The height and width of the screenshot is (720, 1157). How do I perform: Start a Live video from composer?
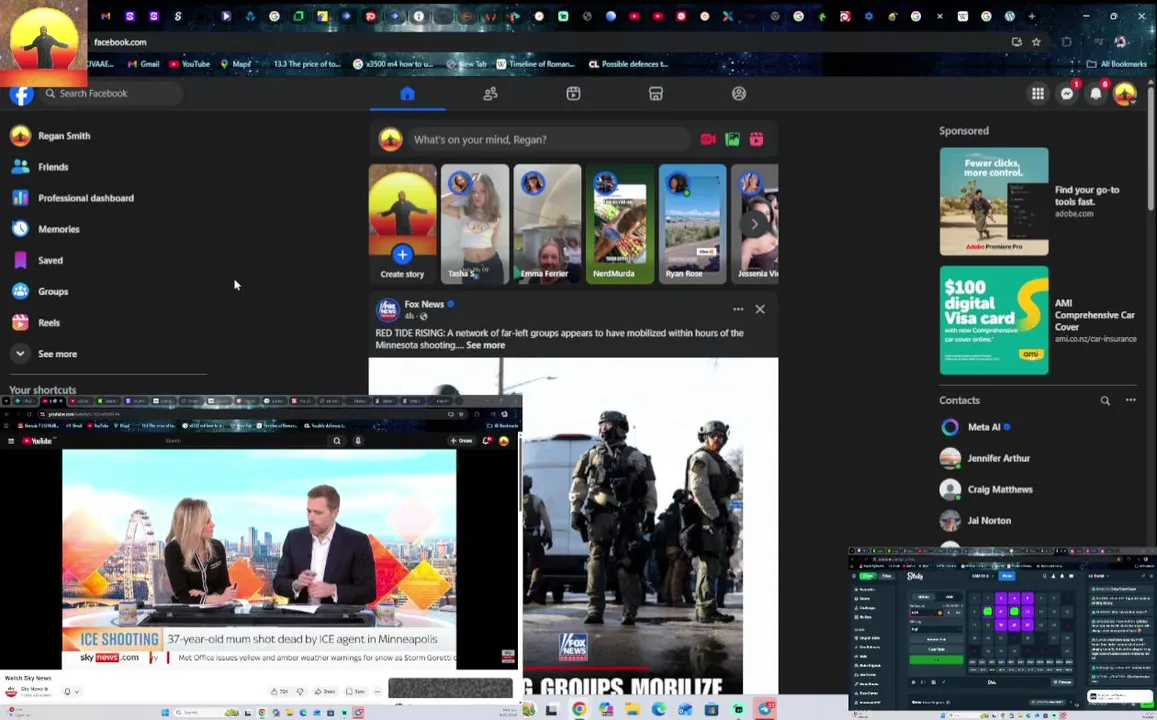click(708, 139)
